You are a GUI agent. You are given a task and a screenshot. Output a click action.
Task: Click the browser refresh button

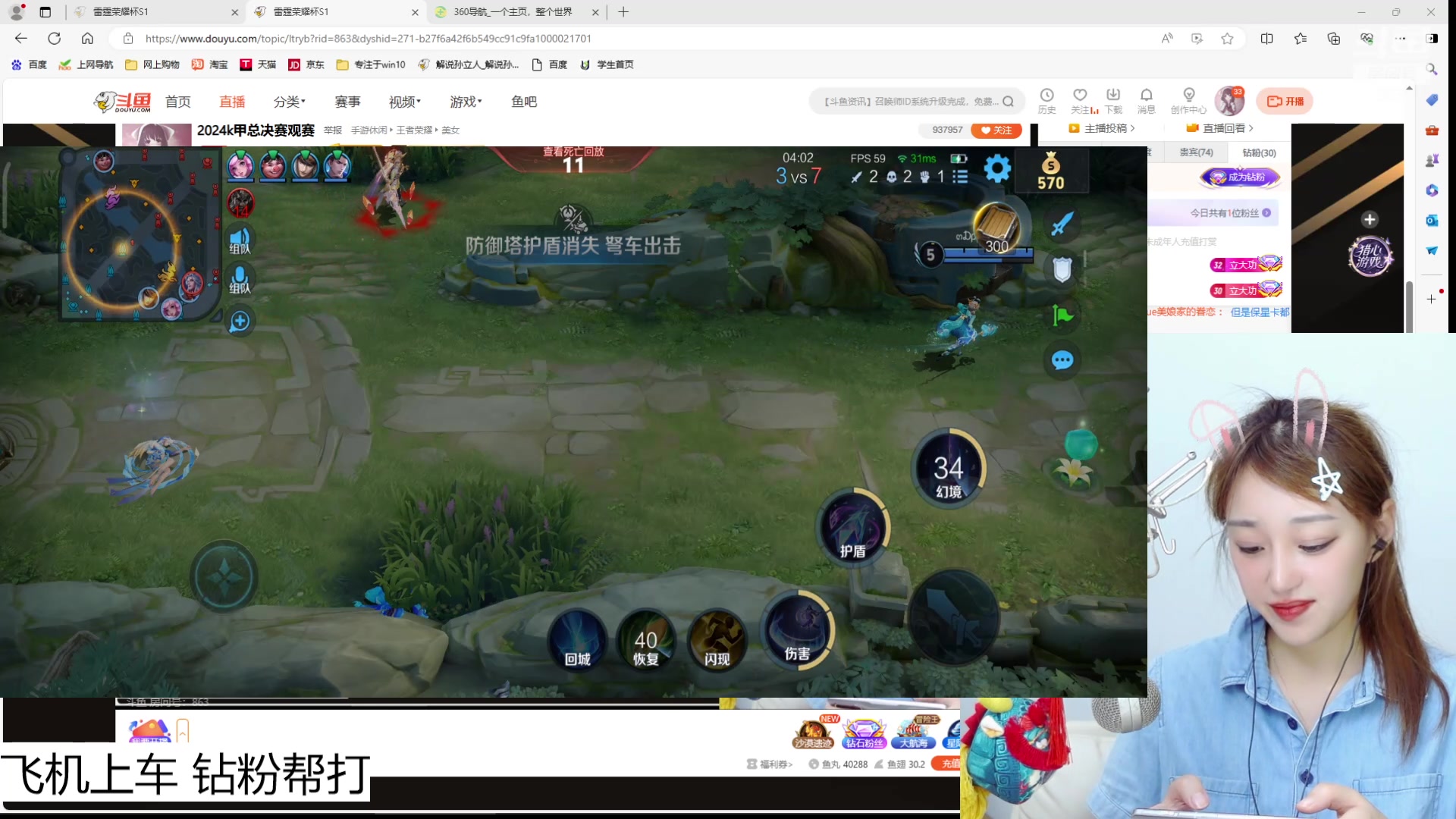pos(55,39)
